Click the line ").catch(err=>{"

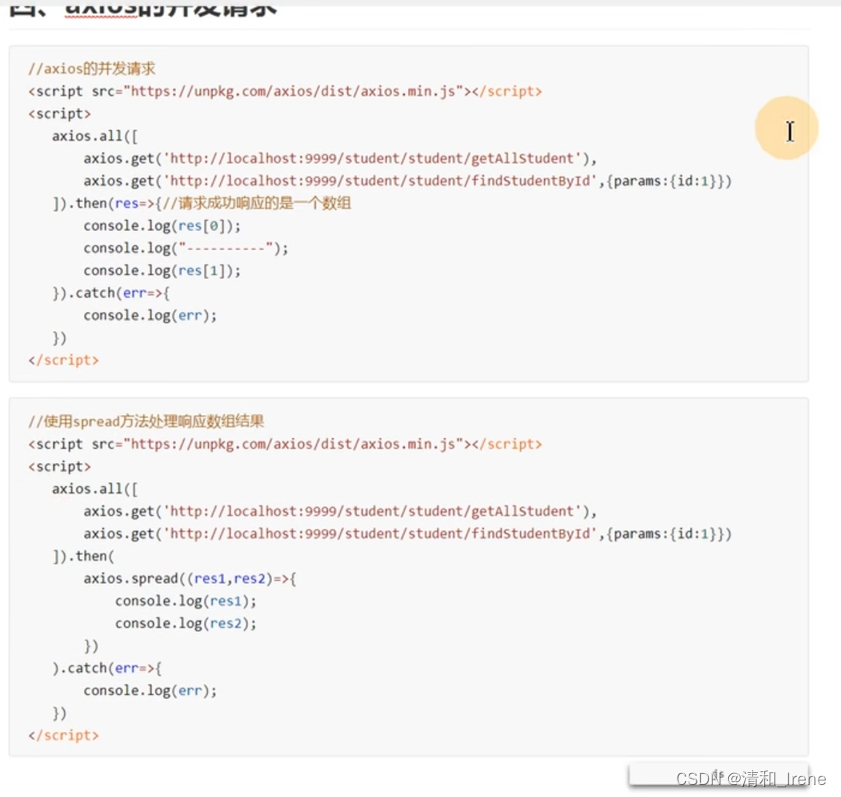107,668
